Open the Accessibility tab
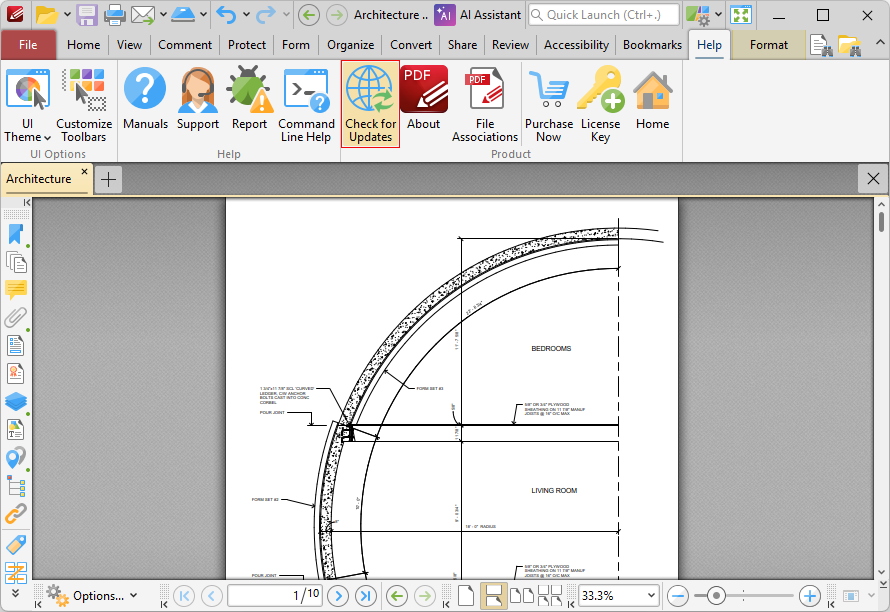This screenshot has width=890, height=612. pos(576,45)
